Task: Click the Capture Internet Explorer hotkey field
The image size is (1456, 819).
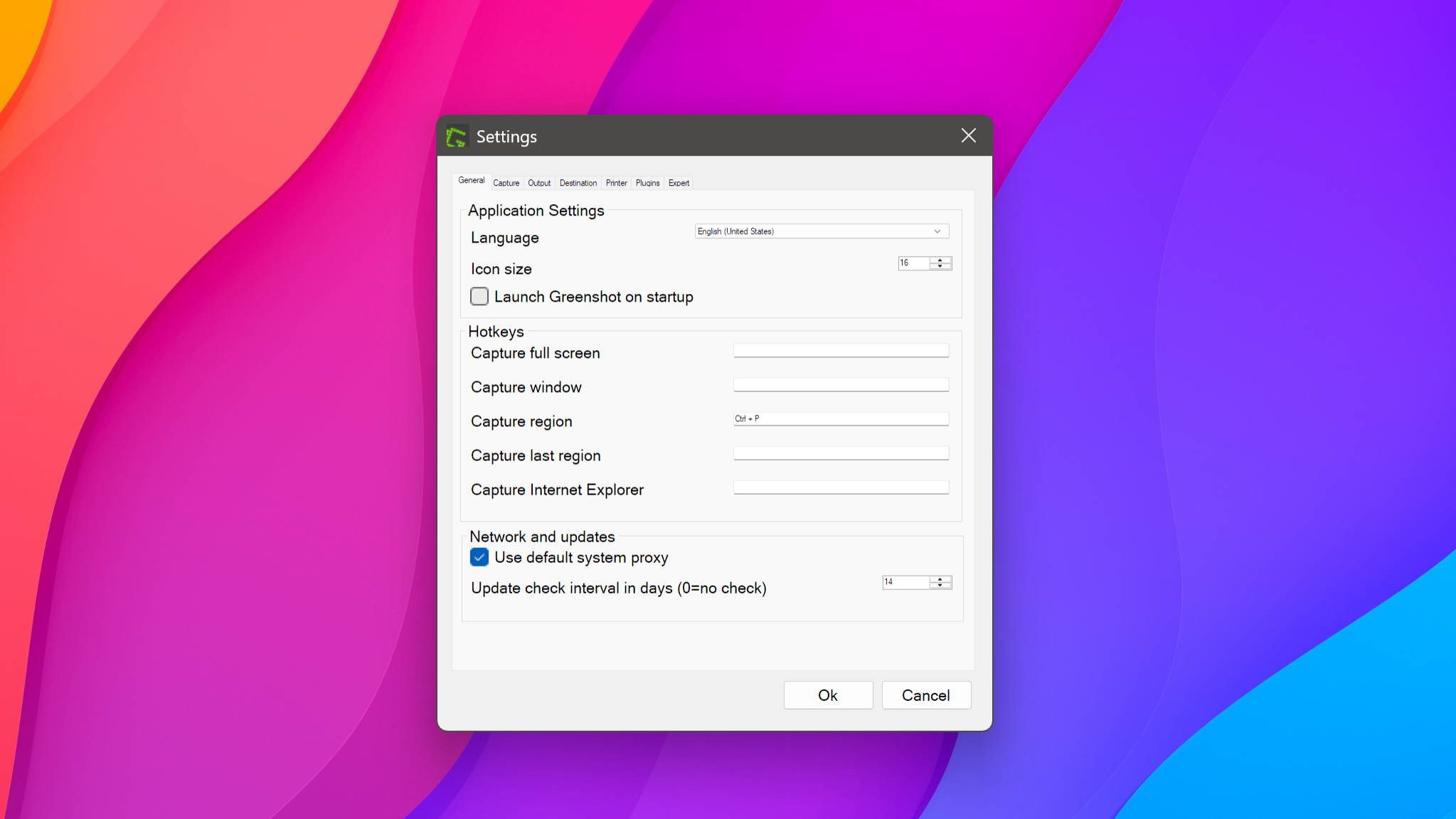Action: pyautogui.click(x=841, y=487)
